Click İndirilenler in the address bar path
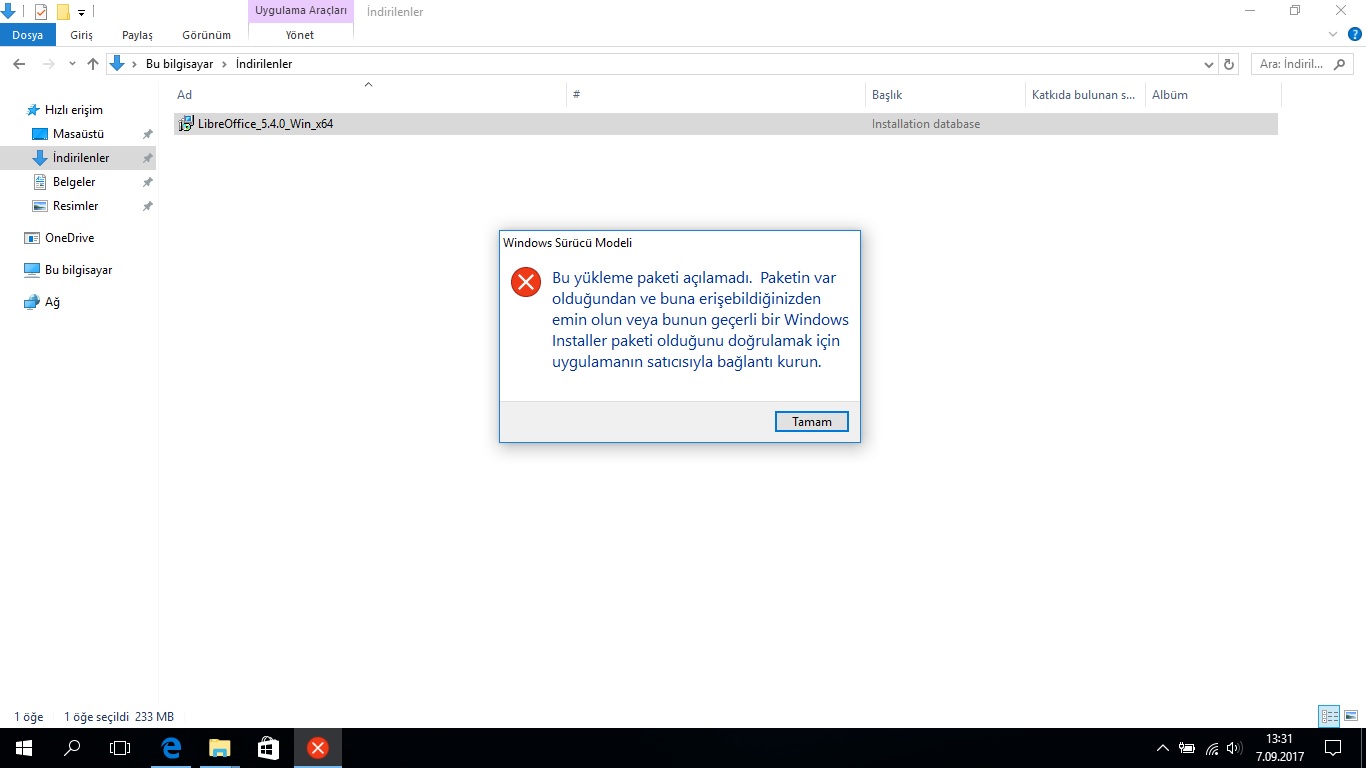This screenshot has height=768, width=1366. coord(264,64)
